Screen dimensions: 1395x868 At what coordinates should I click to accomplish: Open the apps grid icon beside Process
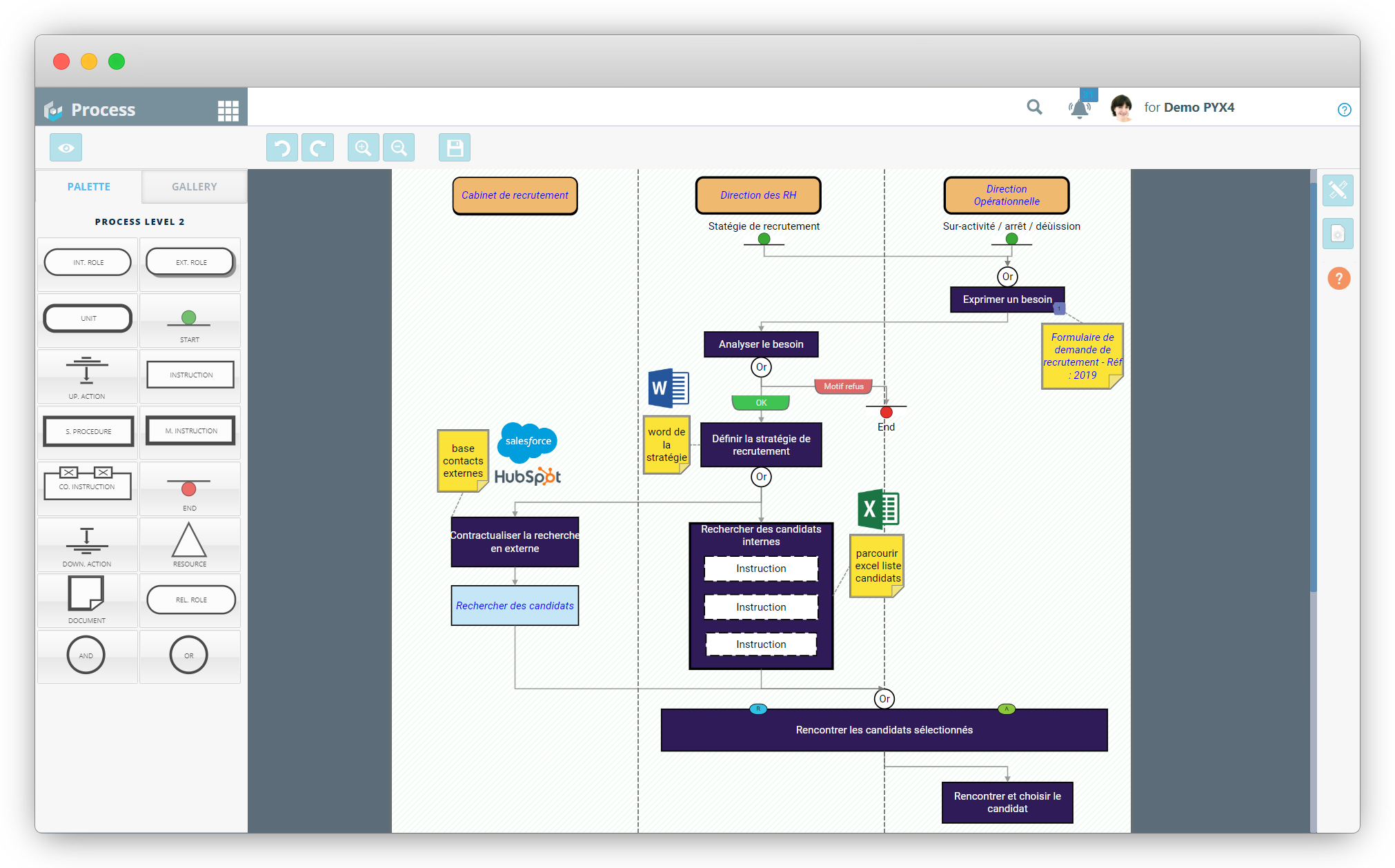pos(228,110)
